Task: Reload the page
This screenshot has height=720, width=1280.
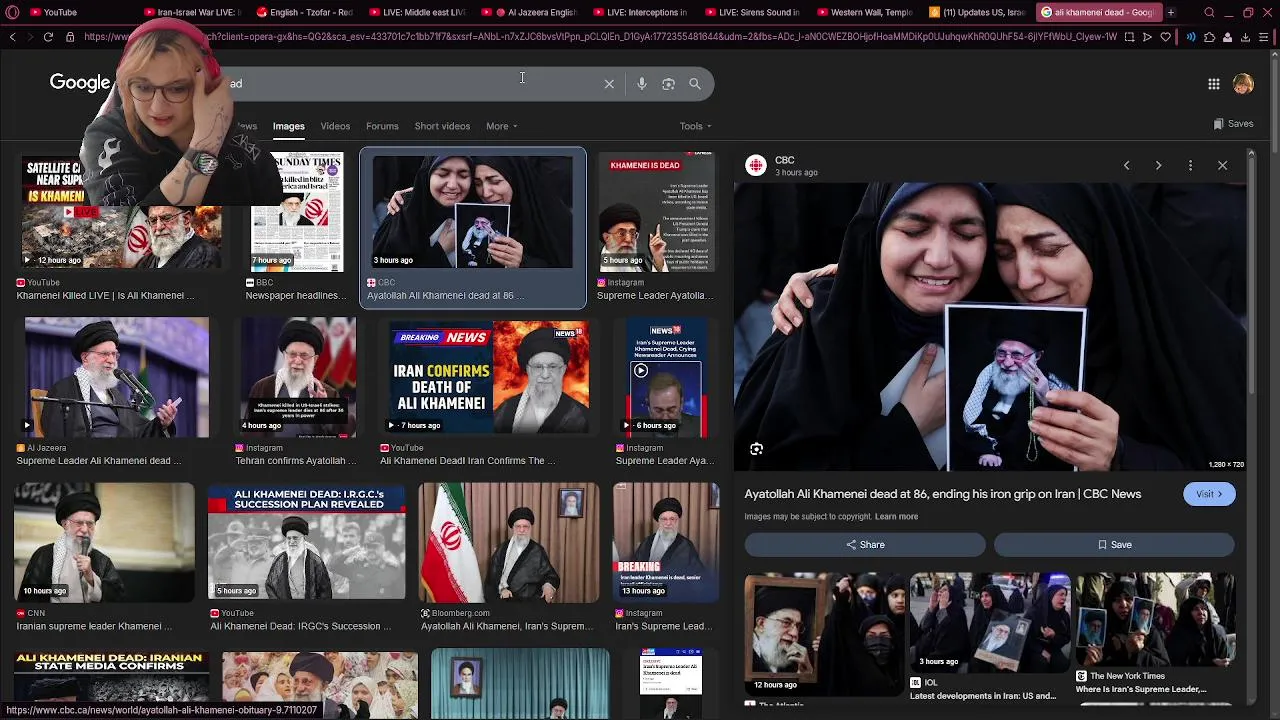Action: 48,37
